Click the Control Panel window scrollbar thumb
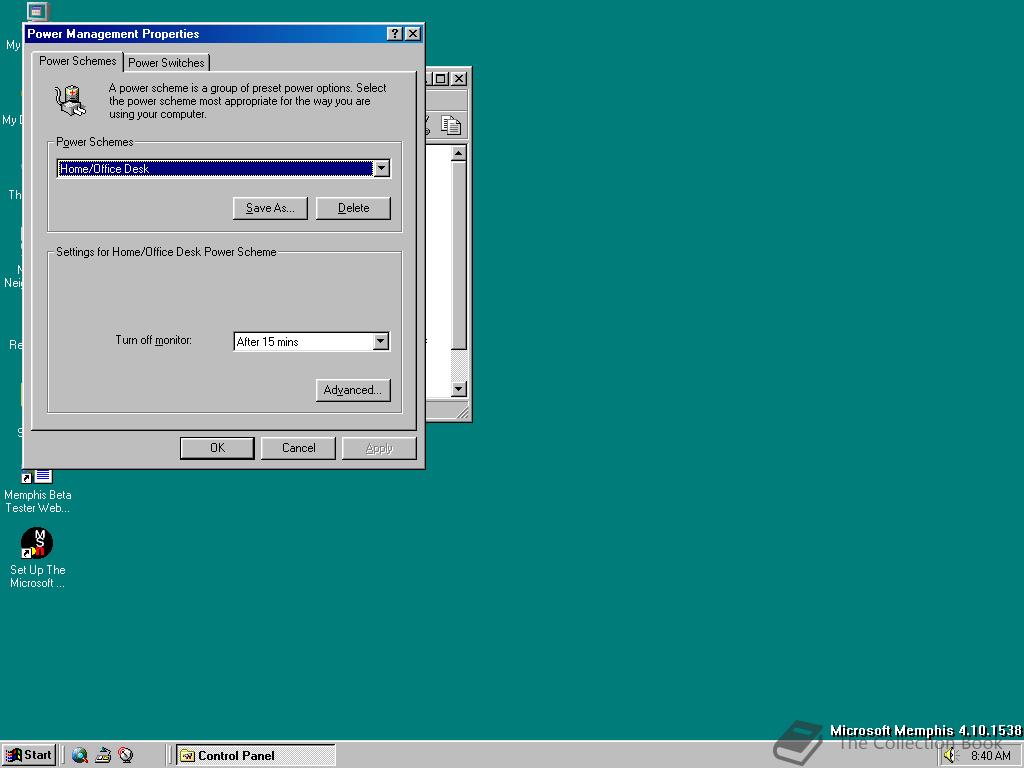This screenshot has width=1024, height=768. (x=458, y=255)
